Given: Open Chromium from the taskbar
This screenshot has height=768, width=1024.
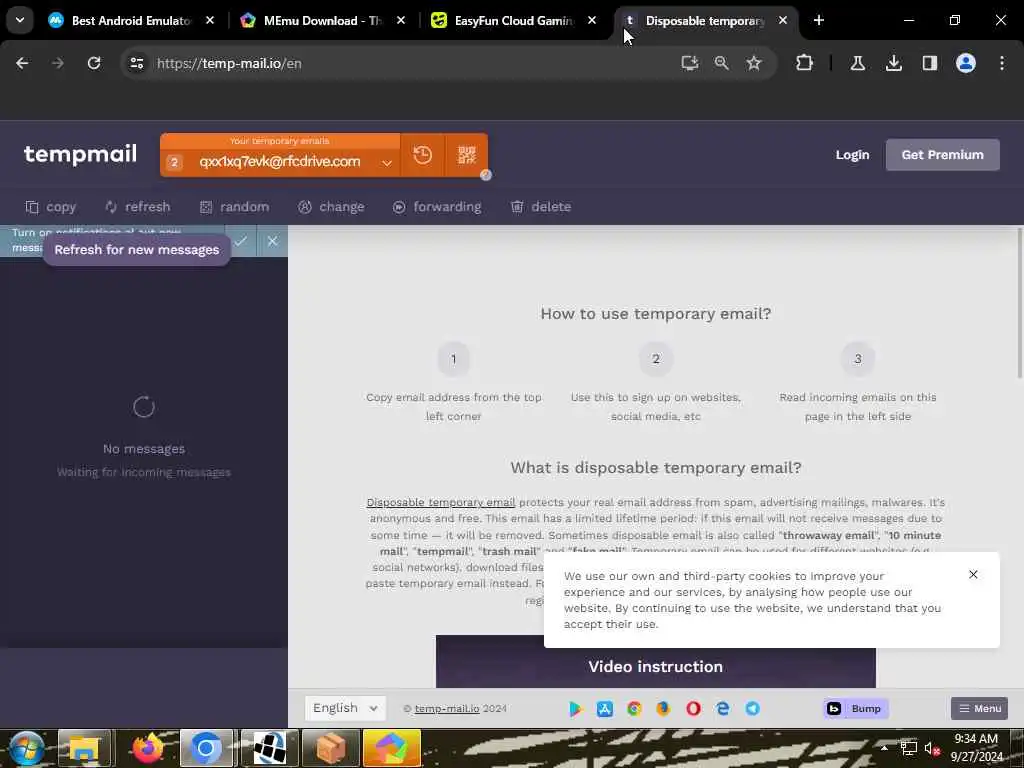Looking at the screenshot, I should (x=206, y=748).
